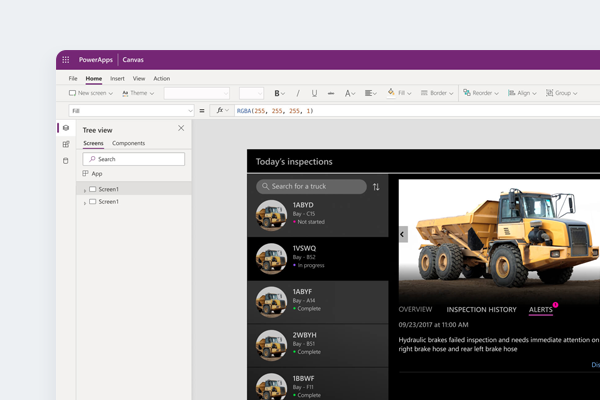Image resolution: width=600 pixels, height=400 pixels.
Task: Click the Not started status label
Action: tap(311, 222)
